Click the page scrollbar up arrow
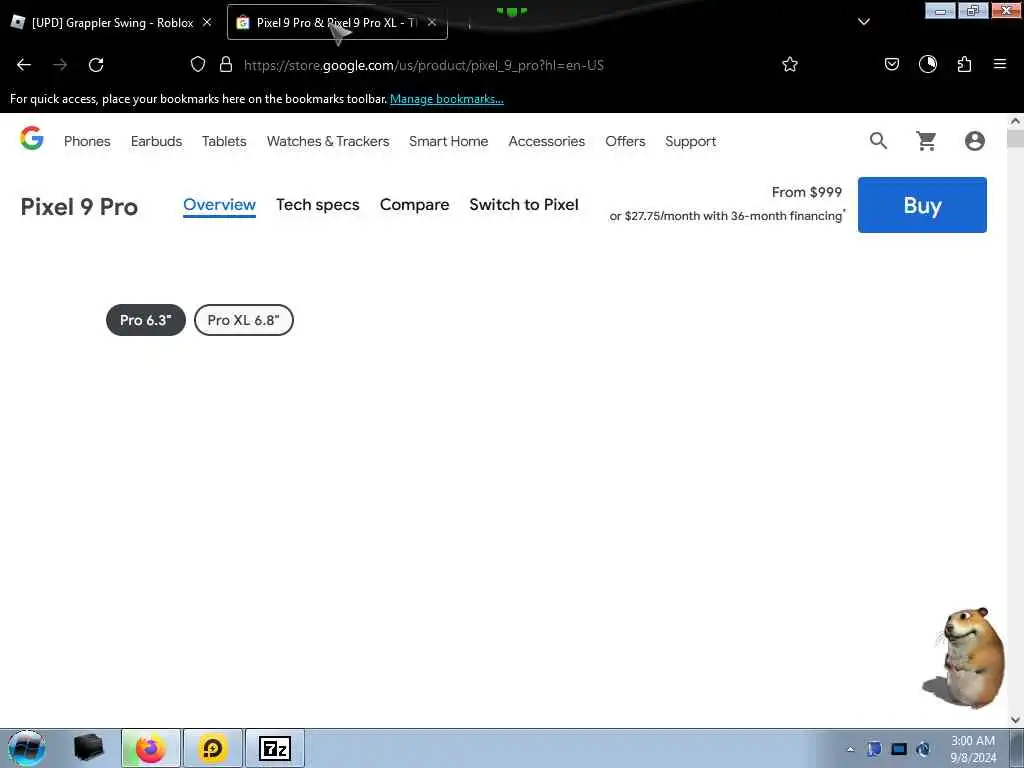This screenshot has height=768, width=1024. coord(1015,121)
